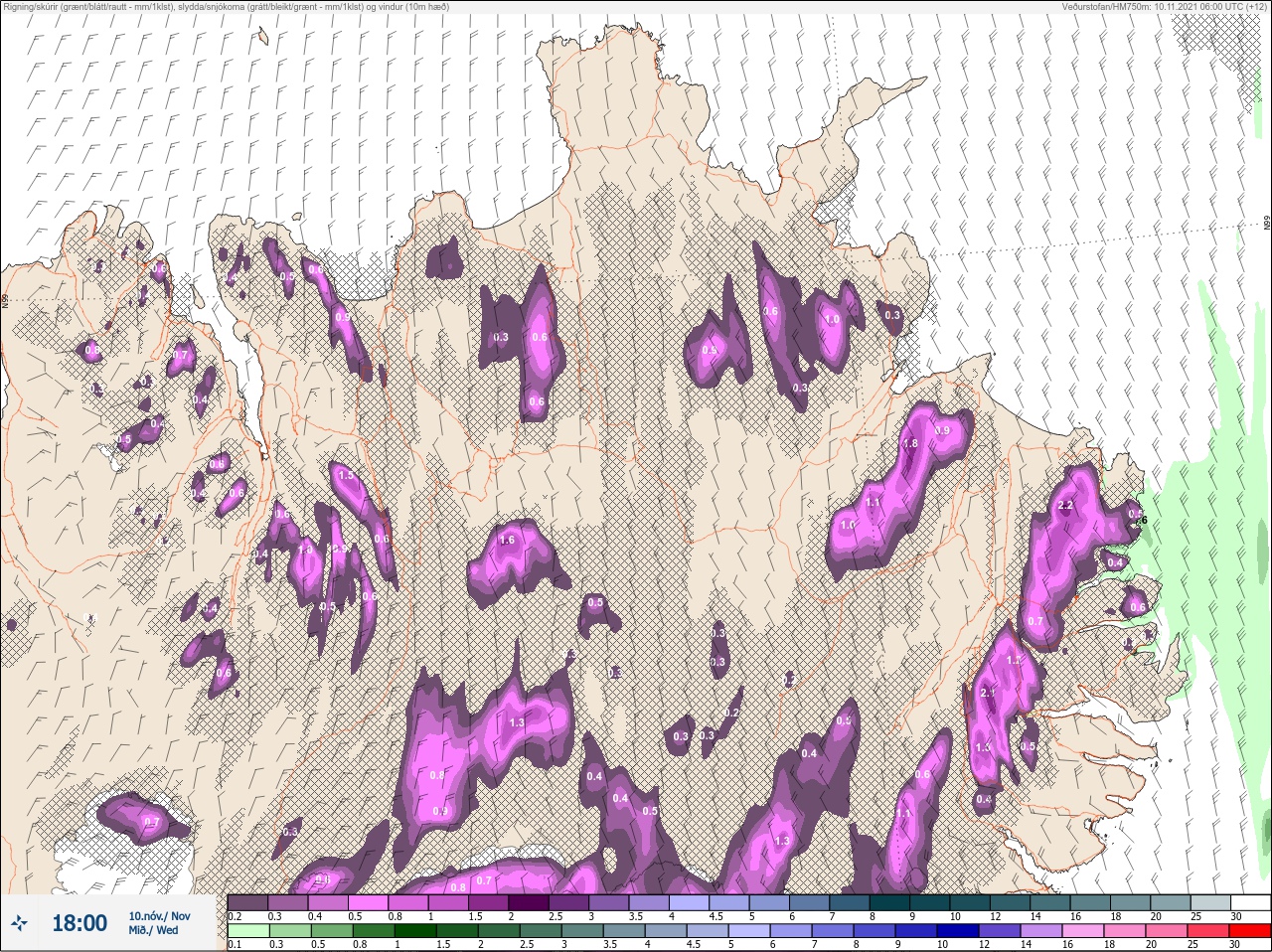Pick the top-row legend swatch between 0.2 and 0.3
The width and height of the screenshot is (1272, 952).
[248, 901]
